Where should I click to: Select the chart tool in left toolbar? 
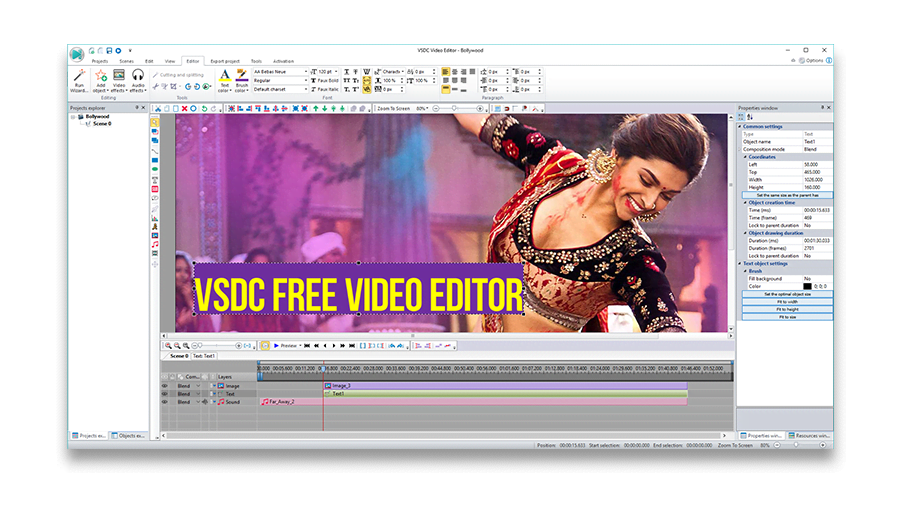click(155, 218)
